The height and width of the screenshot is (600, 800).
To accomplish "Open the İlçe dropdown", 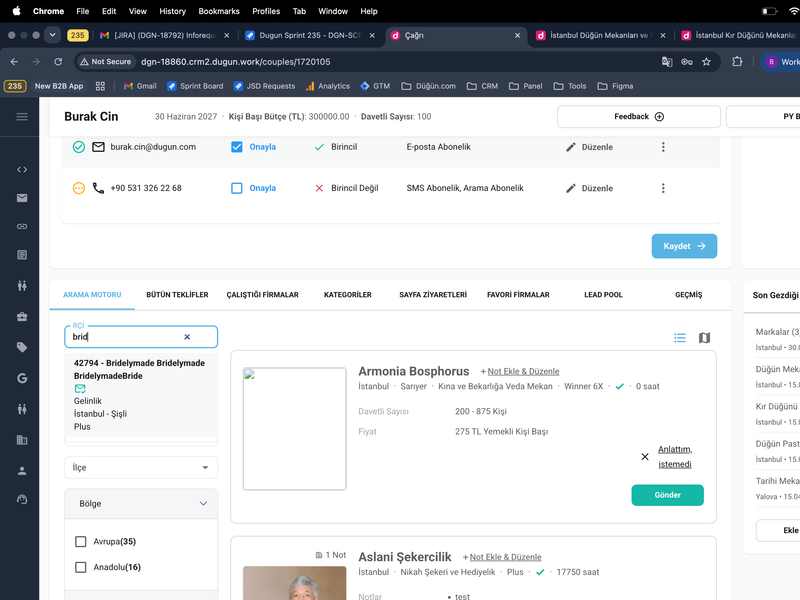I will (141, 467).
